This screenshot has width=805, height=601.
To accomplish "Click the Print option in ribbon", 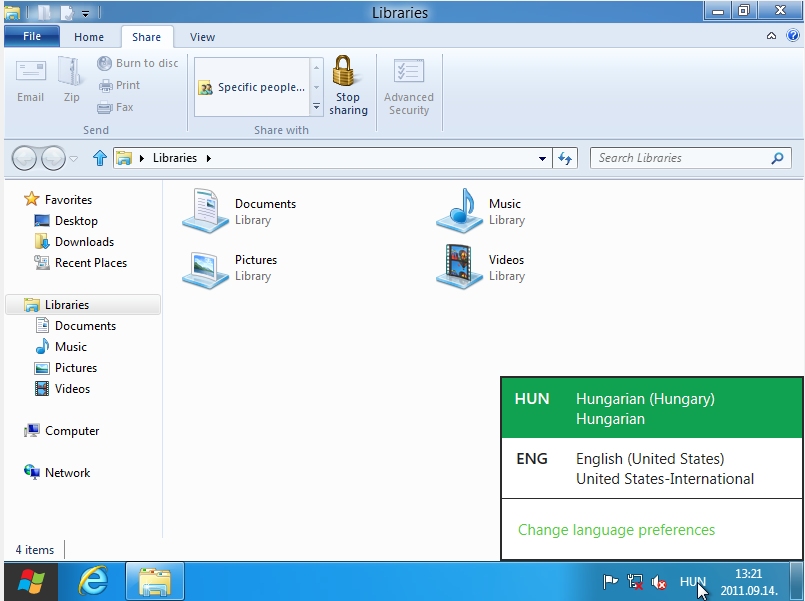I will 119,85.
